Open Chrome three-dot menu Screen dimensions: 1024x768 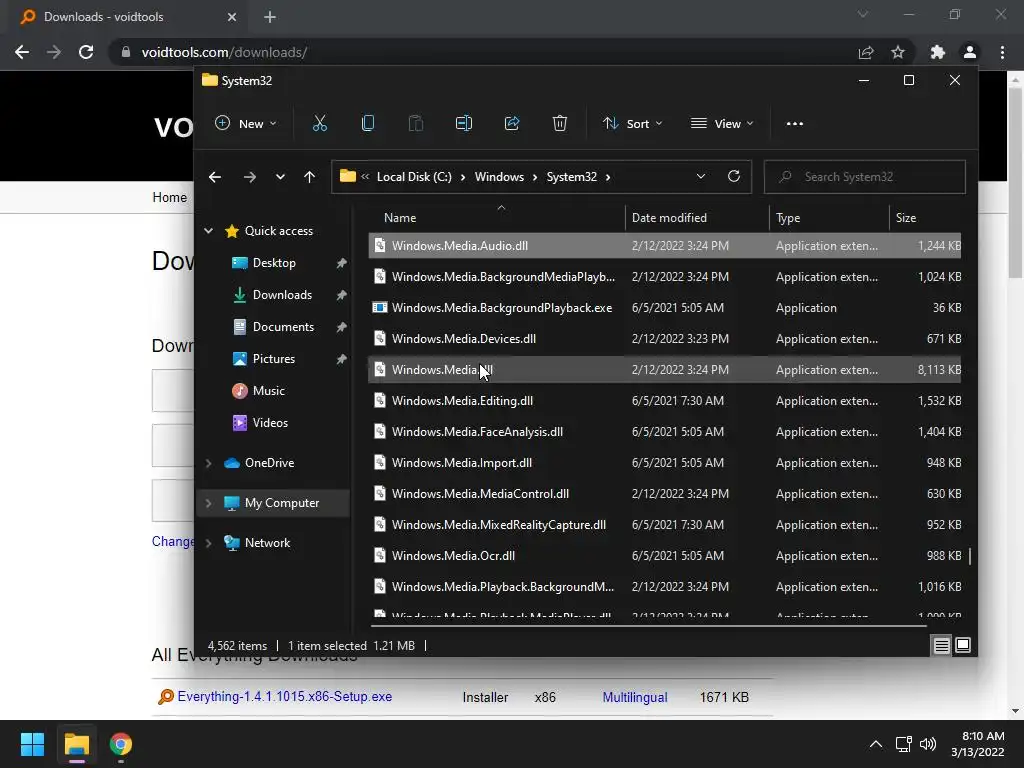click(x=1002, y=52)
